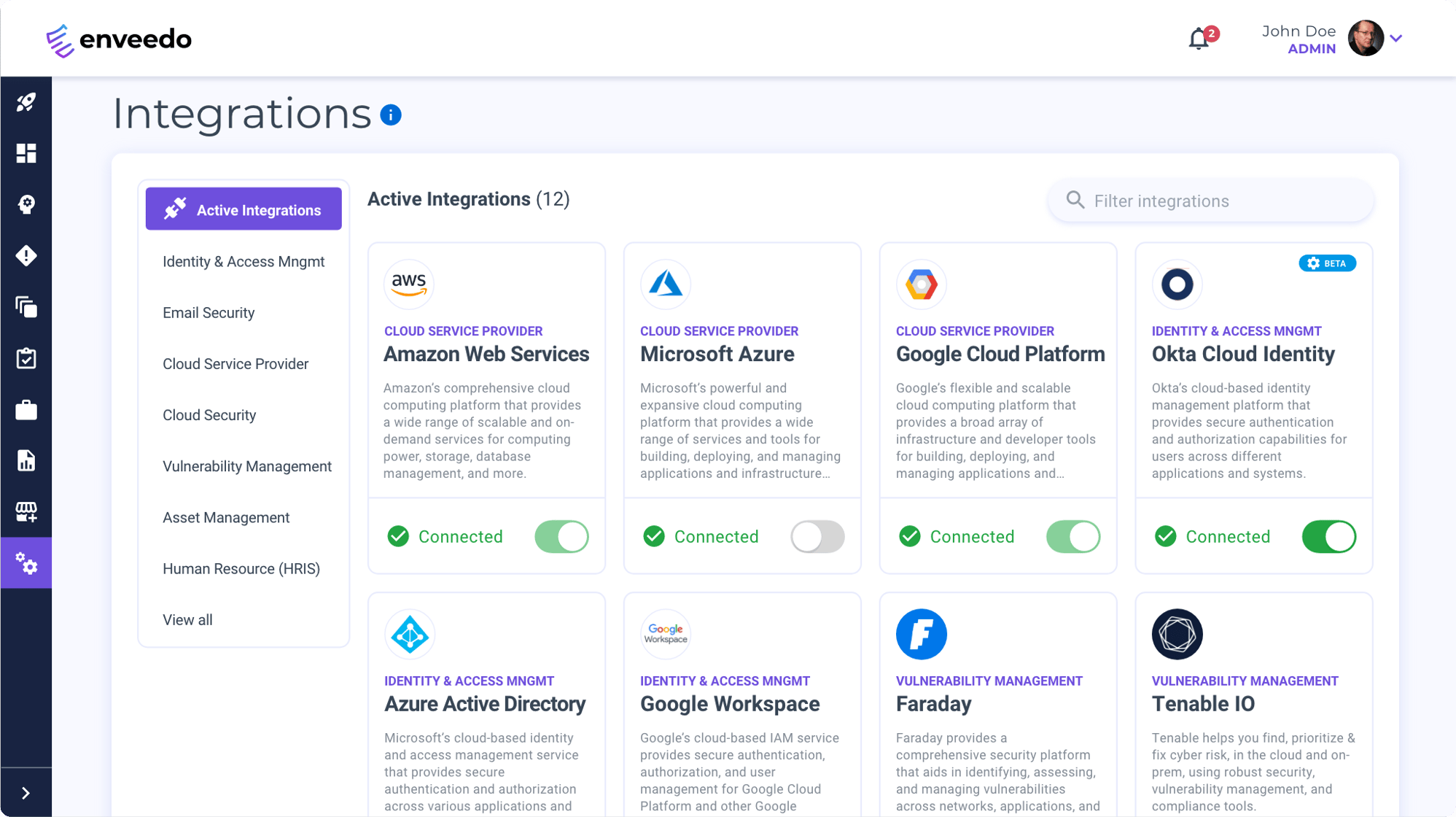Select the Email Security category
This screenshot has width=1456, height=817.
209,312
